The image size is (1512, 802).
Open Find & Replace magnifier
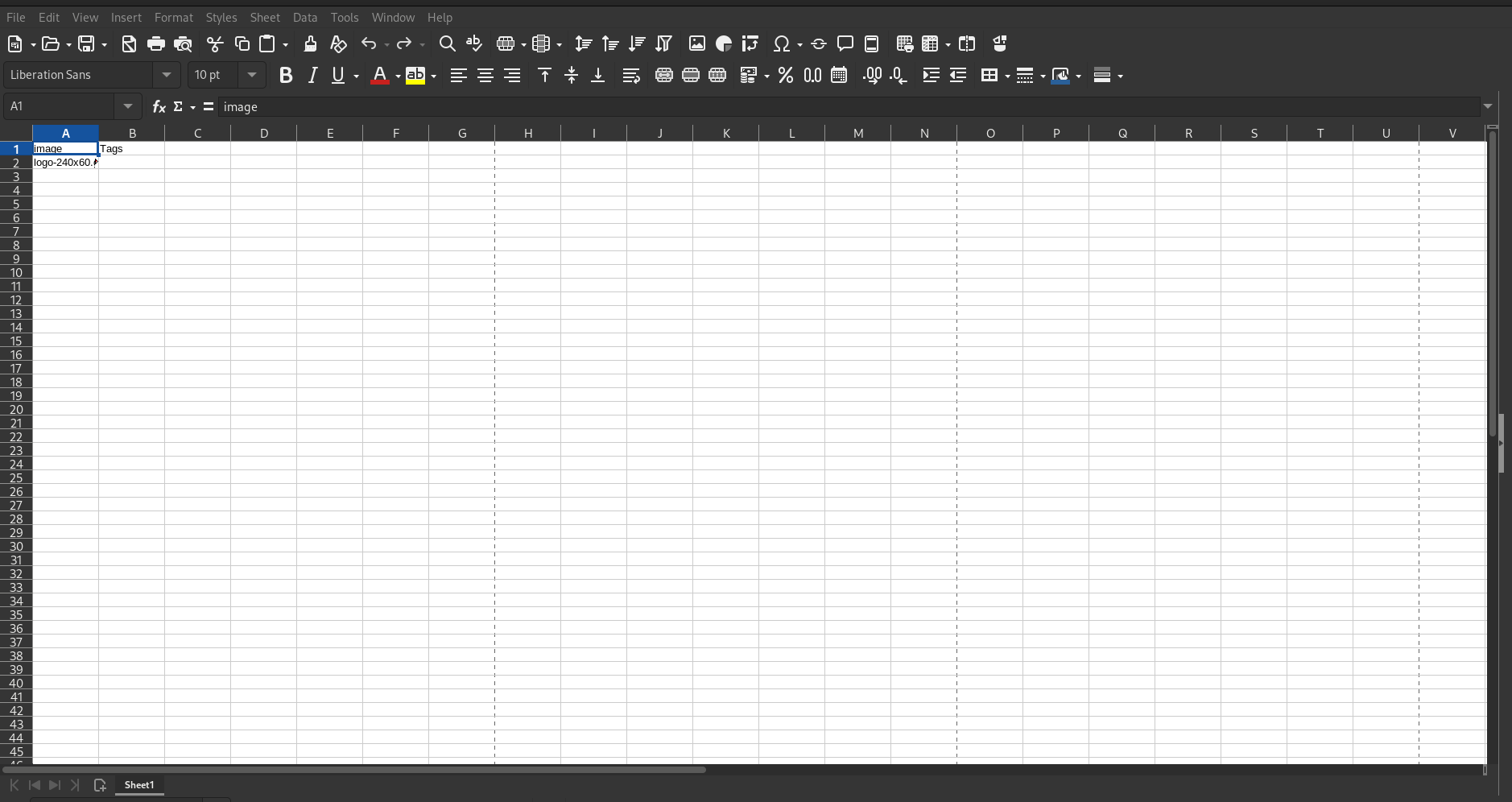tap(447, 44)
